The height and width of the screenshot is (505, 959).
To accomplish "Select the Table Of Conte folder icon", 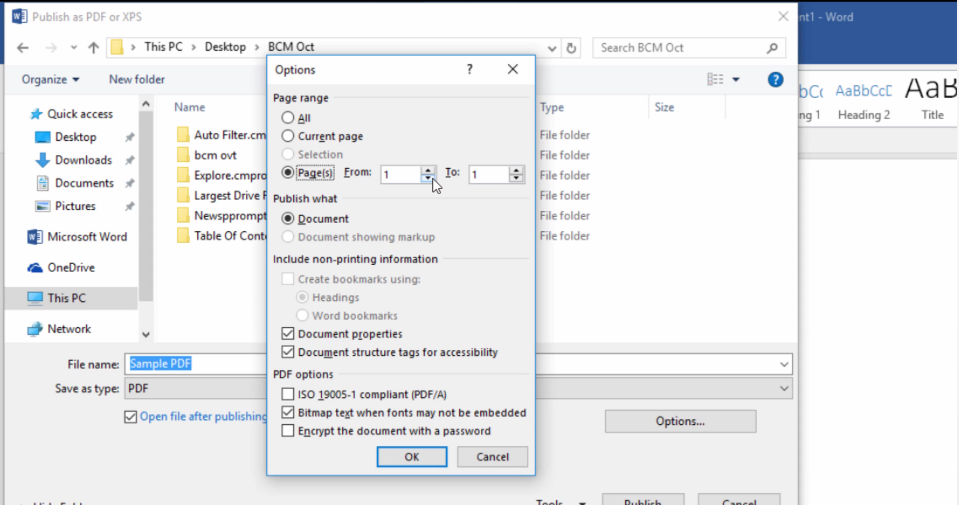I will [x=183, y=235].
